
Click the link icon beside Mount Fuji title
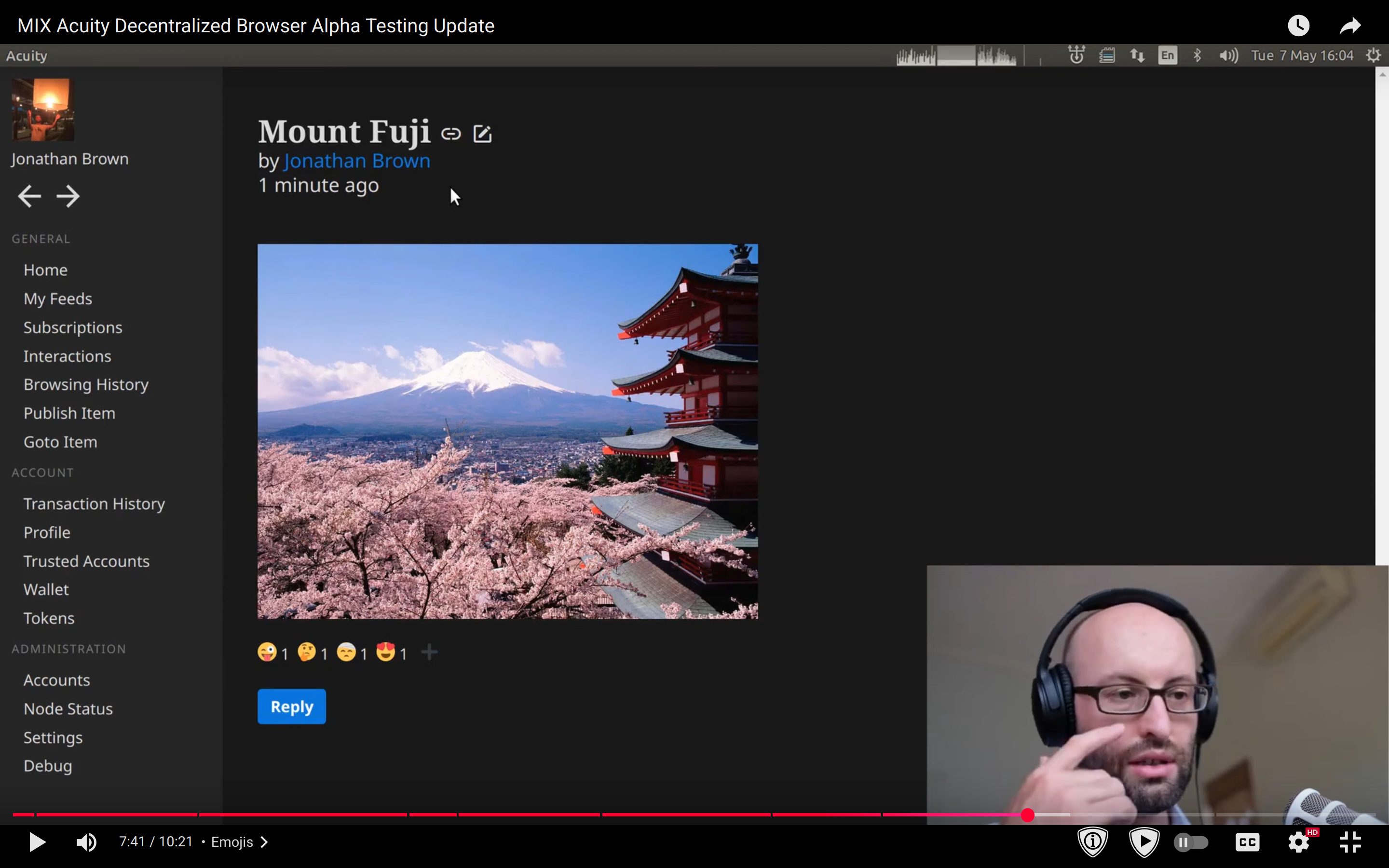(x=450, y=134)
